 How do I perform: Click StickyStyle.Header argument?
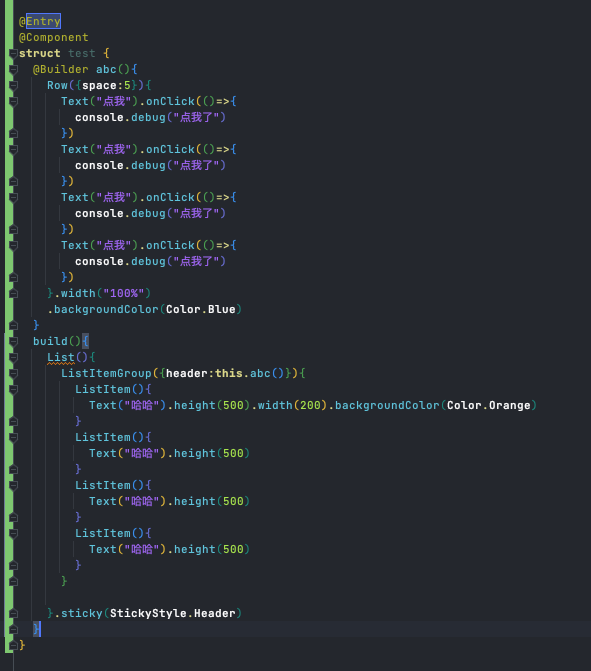[173, 614]
